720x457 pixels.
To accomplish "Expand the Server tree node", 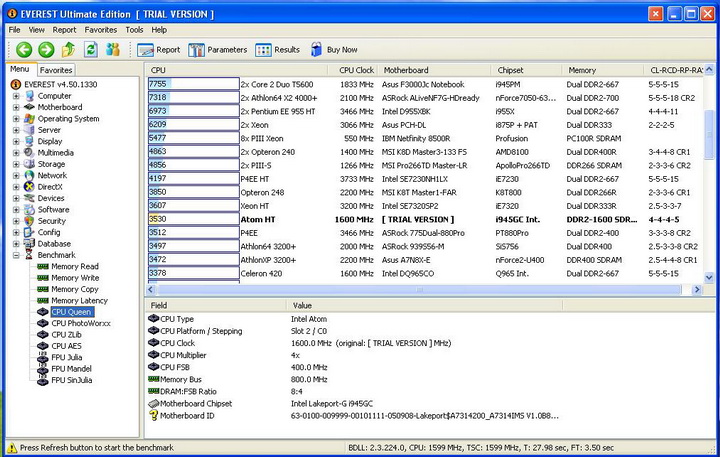I will tap(16, 130).
